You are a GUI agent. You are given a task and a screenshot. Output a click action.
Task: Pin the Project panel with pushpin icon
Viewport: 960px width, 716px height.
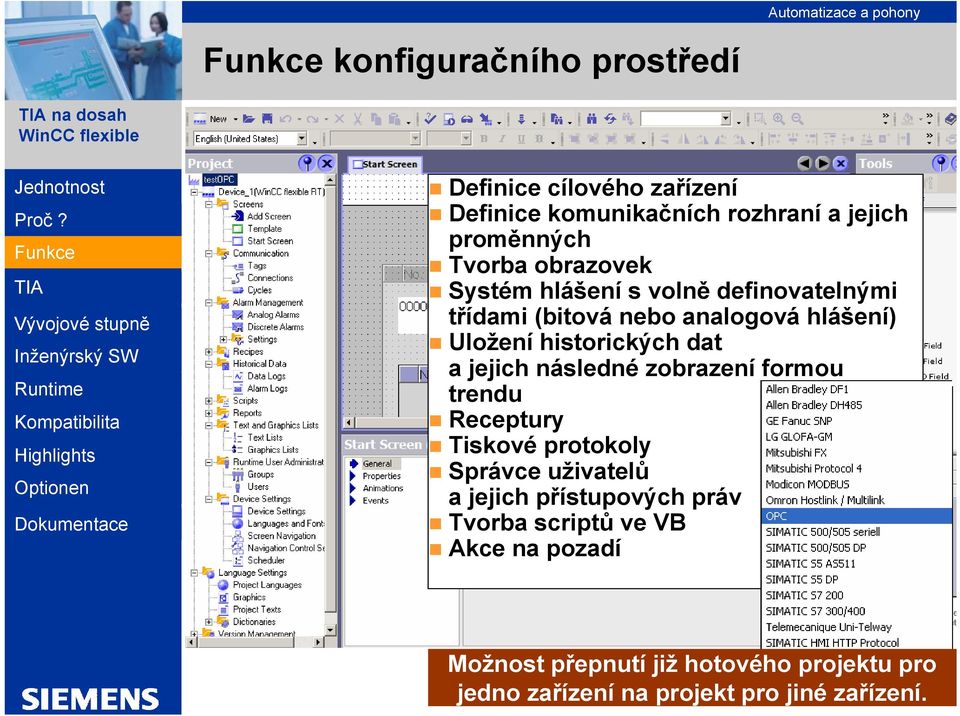(307, 163)
